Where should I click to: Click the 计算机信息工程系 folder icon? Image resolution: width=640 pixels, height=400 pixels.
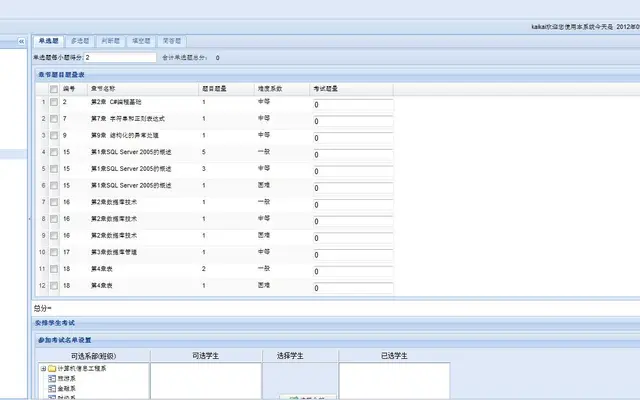[x=52, y=369]
